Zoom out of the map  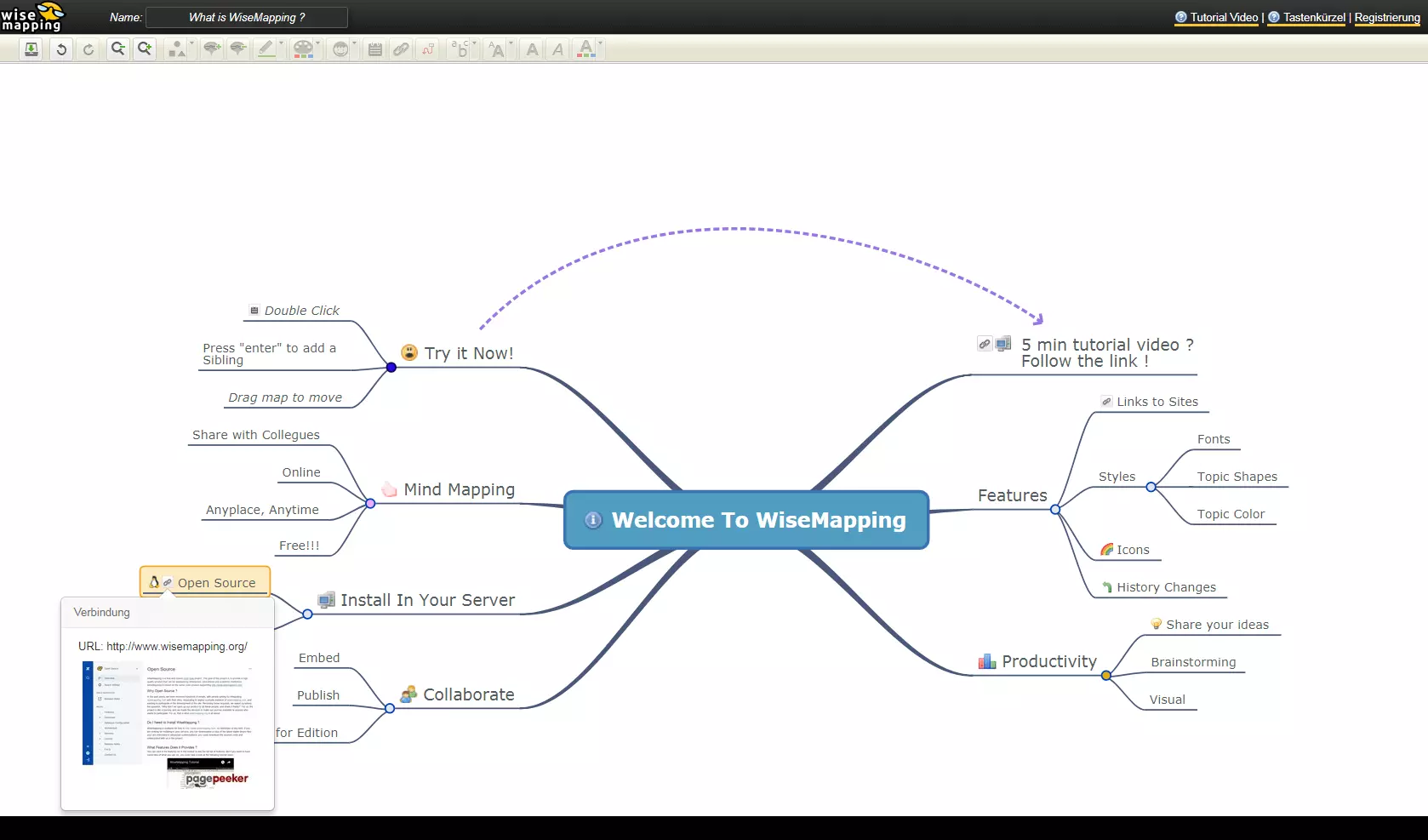117,49
